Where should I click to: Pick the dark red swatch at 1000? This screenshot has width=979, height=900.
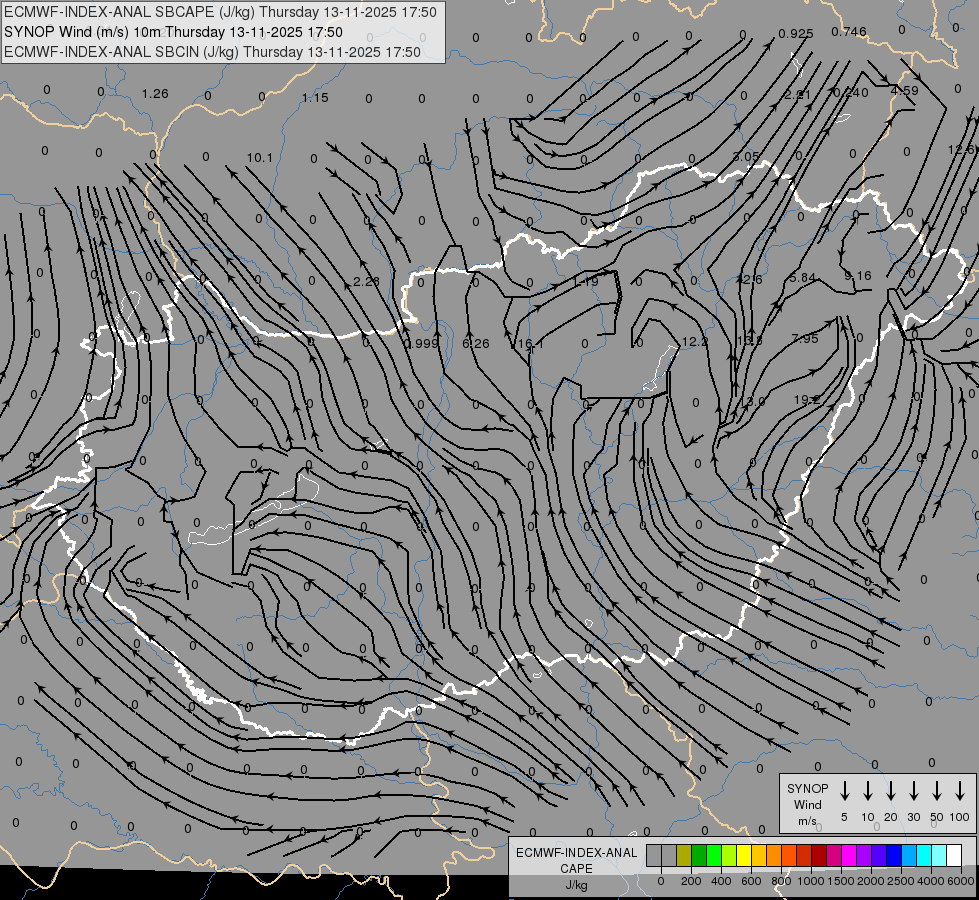[x=819, y=856]
